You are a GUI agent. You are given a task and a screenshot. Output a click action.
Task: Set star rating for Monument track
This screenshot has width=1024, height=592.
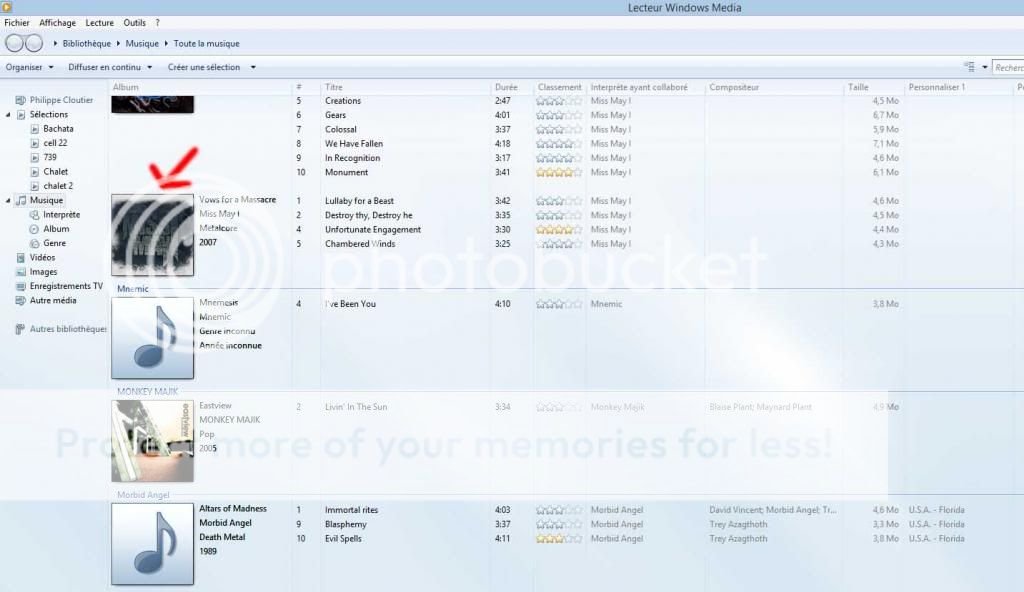[558, 173]
